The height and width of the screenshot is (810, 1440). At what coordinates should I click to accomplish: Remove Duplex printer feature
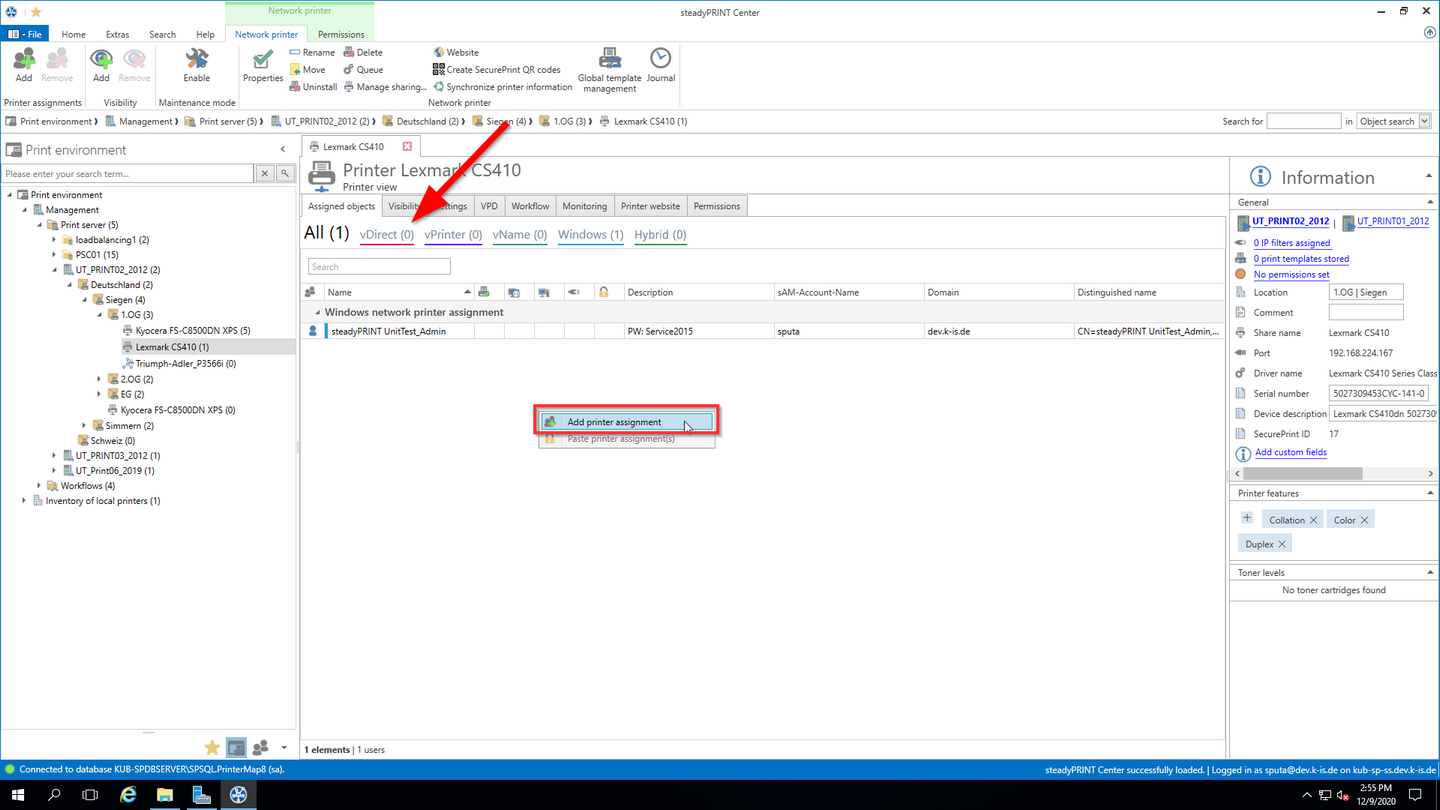coord(1282,544)
